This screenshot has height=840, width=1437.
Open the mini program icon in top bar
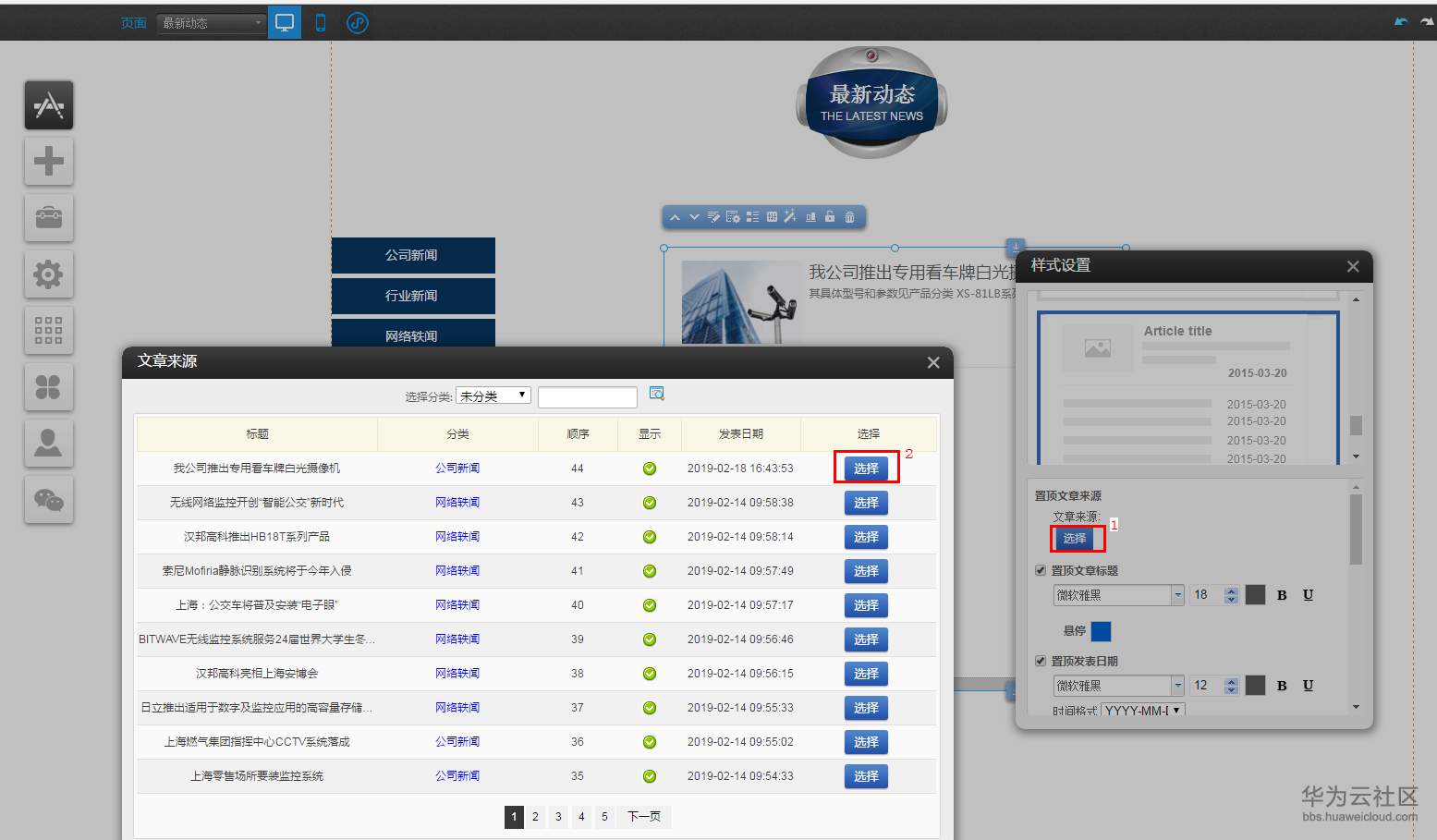click(358, 23)
